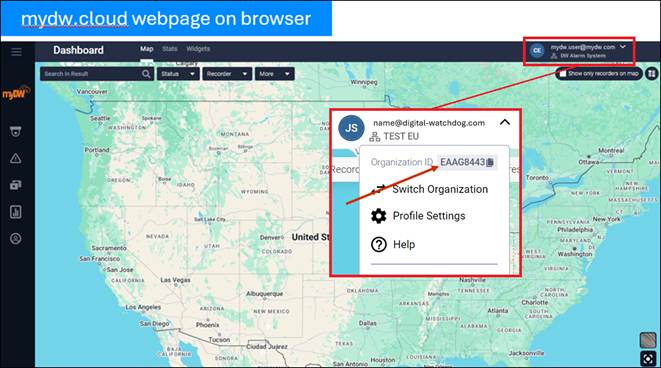Screen dimensions: 661x368
Task: Click the camera icon in left sidebar
Action: click(x=16, y=132)
